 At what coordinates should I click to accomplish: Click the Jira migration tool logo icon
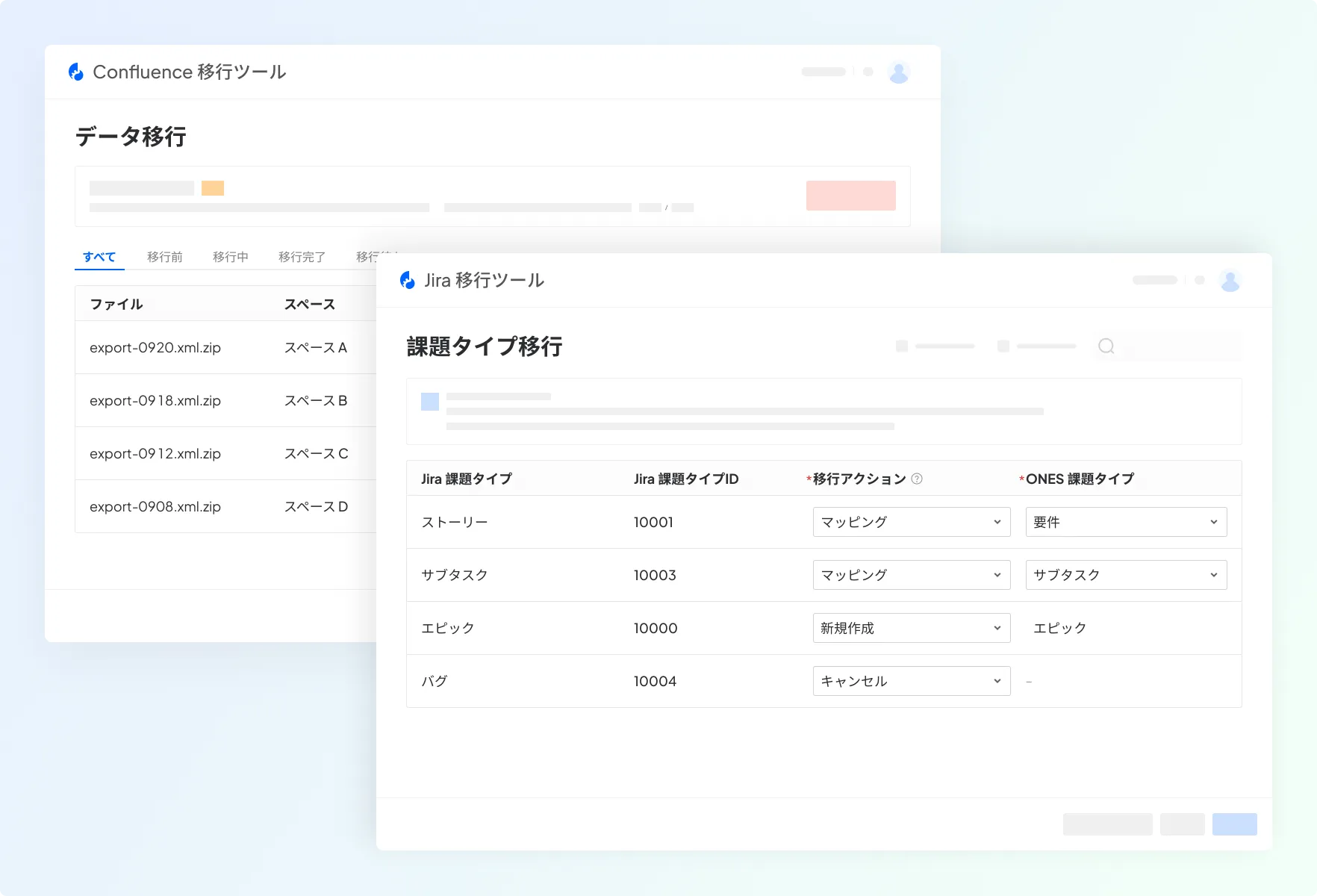[x=408, y=280]
